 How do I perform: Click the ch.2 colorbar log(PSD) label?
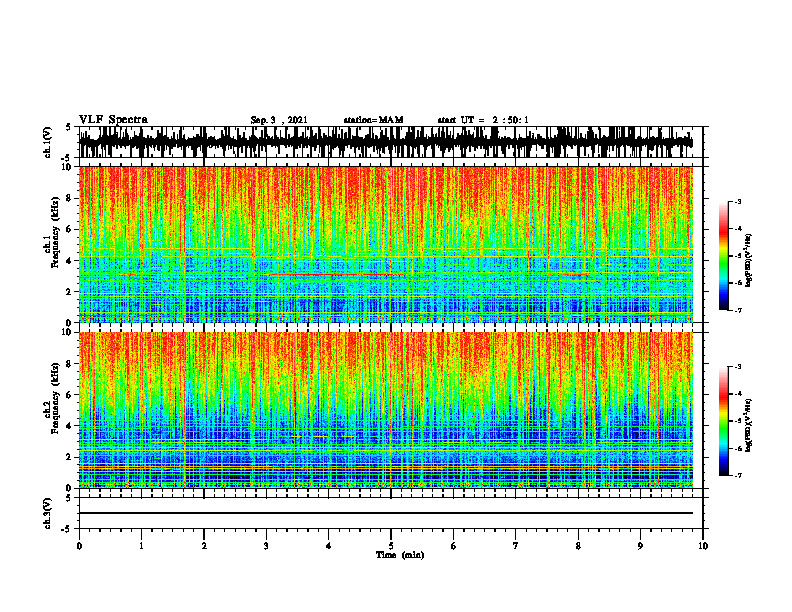749,425
